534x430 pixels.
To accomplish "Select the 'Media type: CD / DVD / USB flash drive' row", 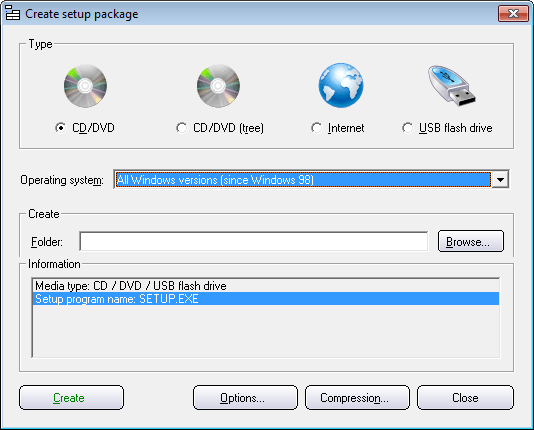I will pos(266,286).
